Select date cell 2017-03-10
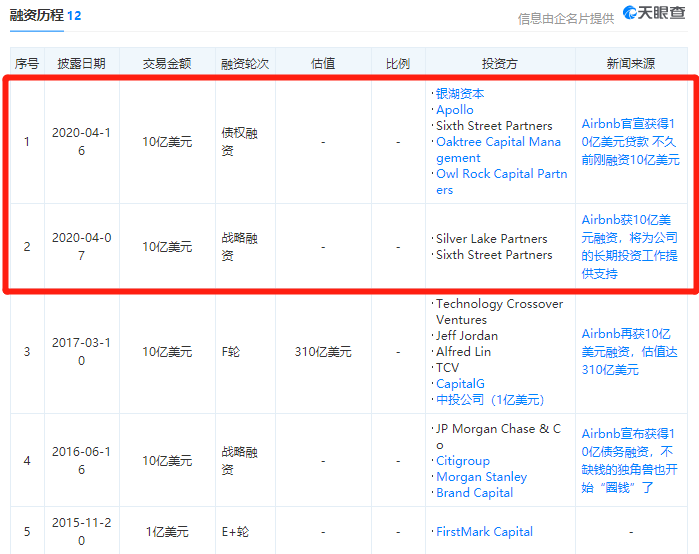This screenshot has height=554, width=699. [x=82, y=352]
